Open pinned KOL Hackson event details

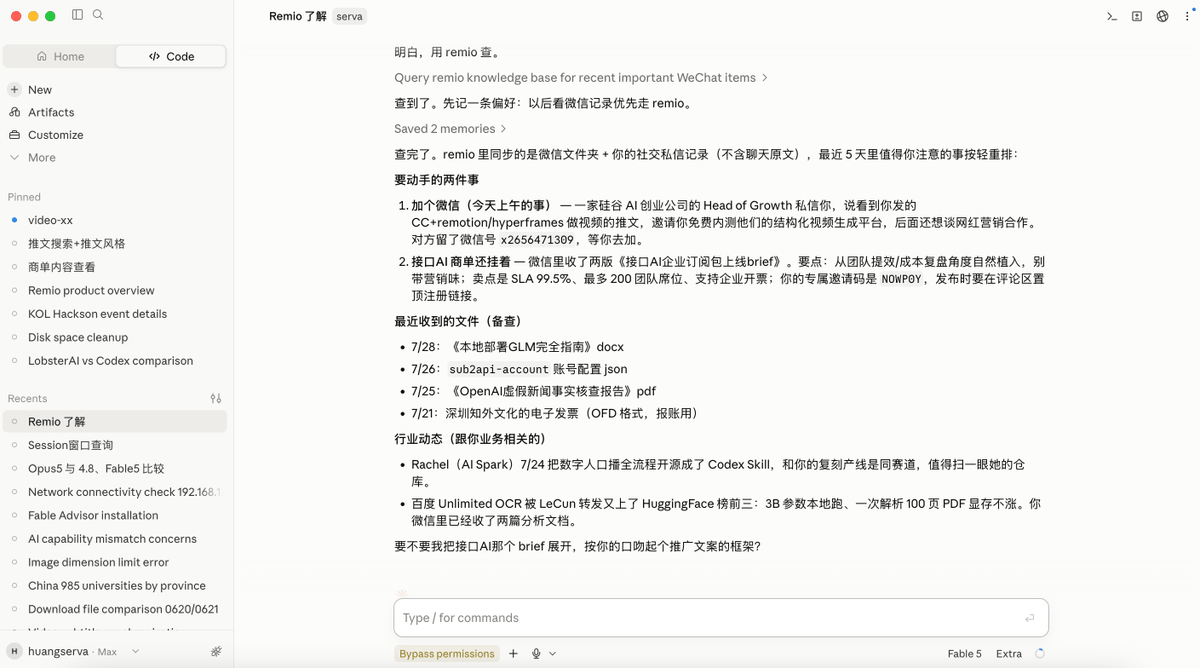116,314
